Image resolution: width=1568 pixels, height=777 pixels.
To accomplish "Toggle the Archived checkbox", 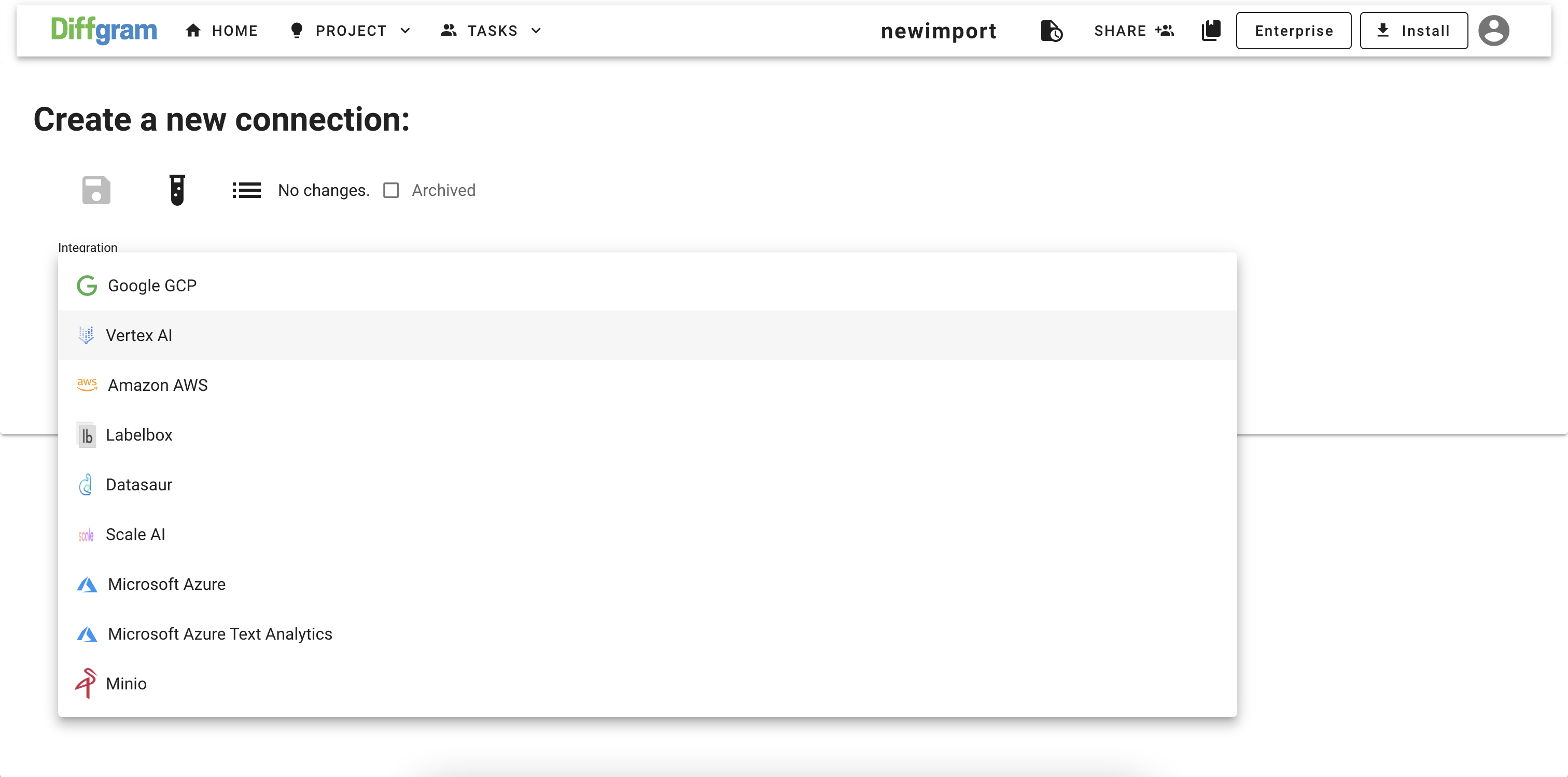I will pos(391,190).
